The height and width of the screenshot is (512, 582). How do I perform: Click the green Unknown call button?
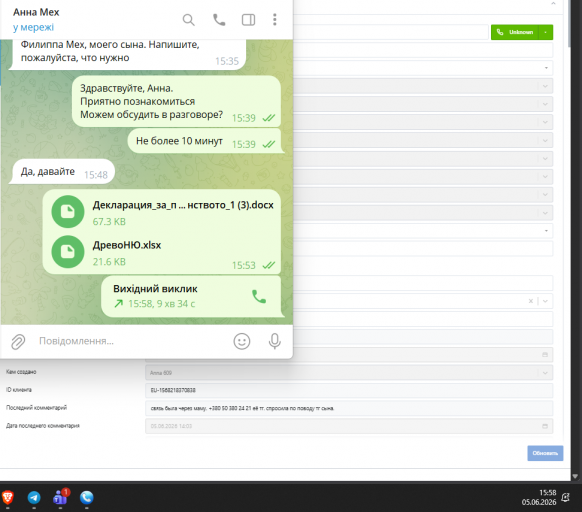(x=515, y=32)
